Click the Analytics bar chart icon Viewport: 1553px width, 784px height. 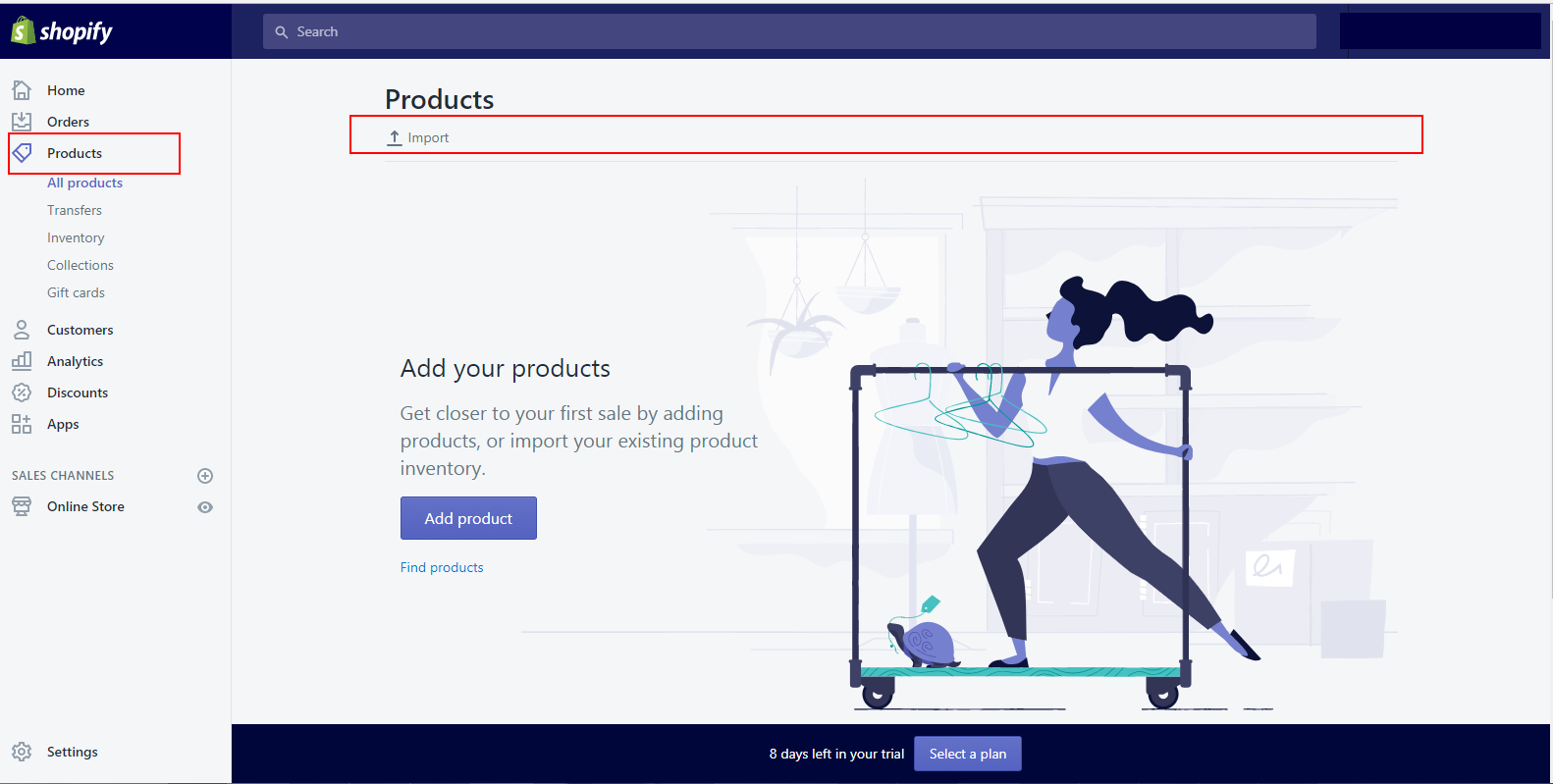(22, 361)
